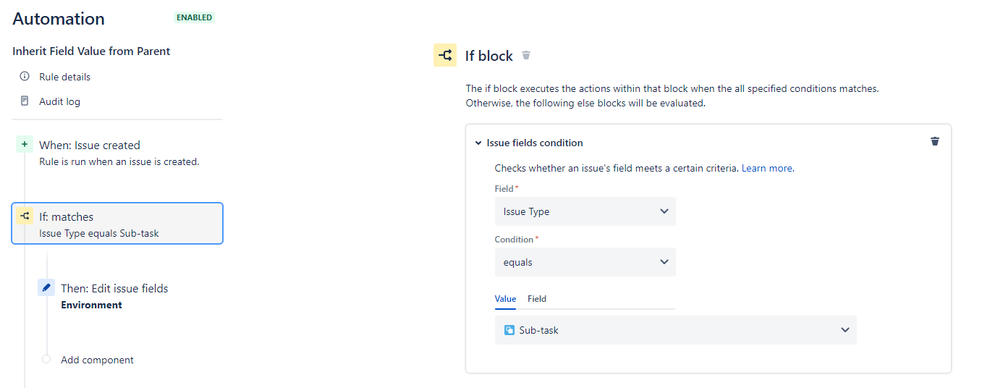The height and width of the screenshot is (388, 998).
Task: Collapse the Issue fields condition section
Action: [x=478, y=142]
